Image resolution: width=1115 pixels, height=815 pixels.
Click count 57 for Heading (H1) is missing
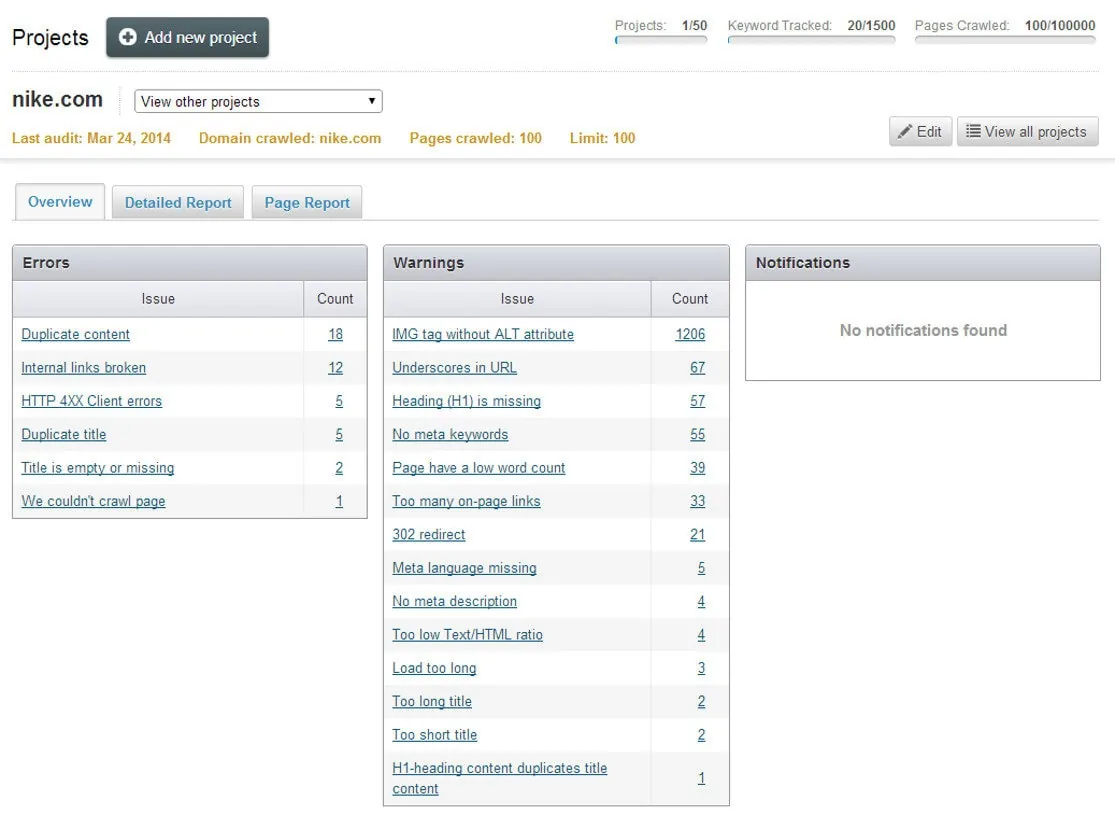coord(698,401)
